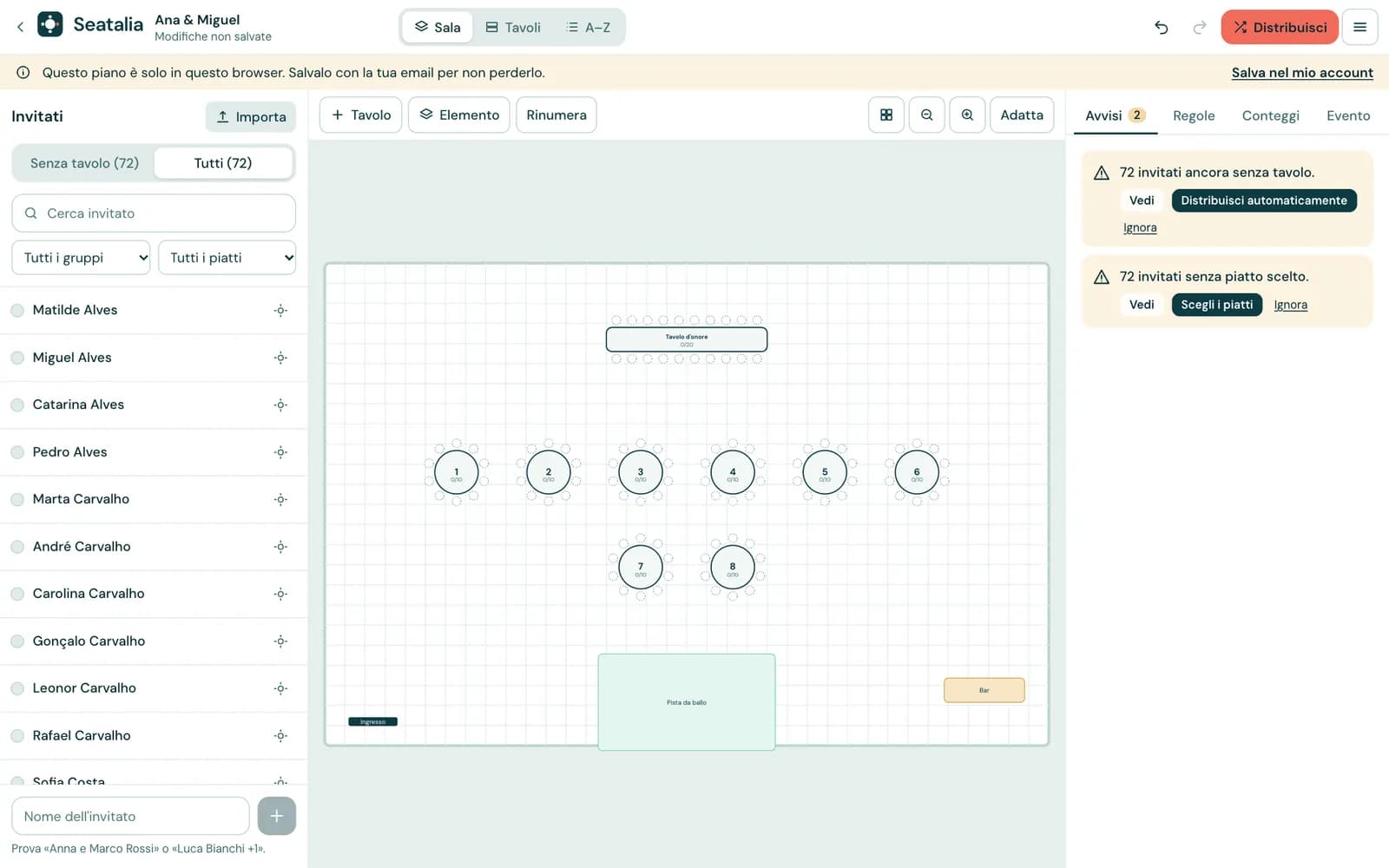Open the Tutti i piatti dropdown
The width and height of the screenshot is (1389, 868).
(x=227, y=258)
